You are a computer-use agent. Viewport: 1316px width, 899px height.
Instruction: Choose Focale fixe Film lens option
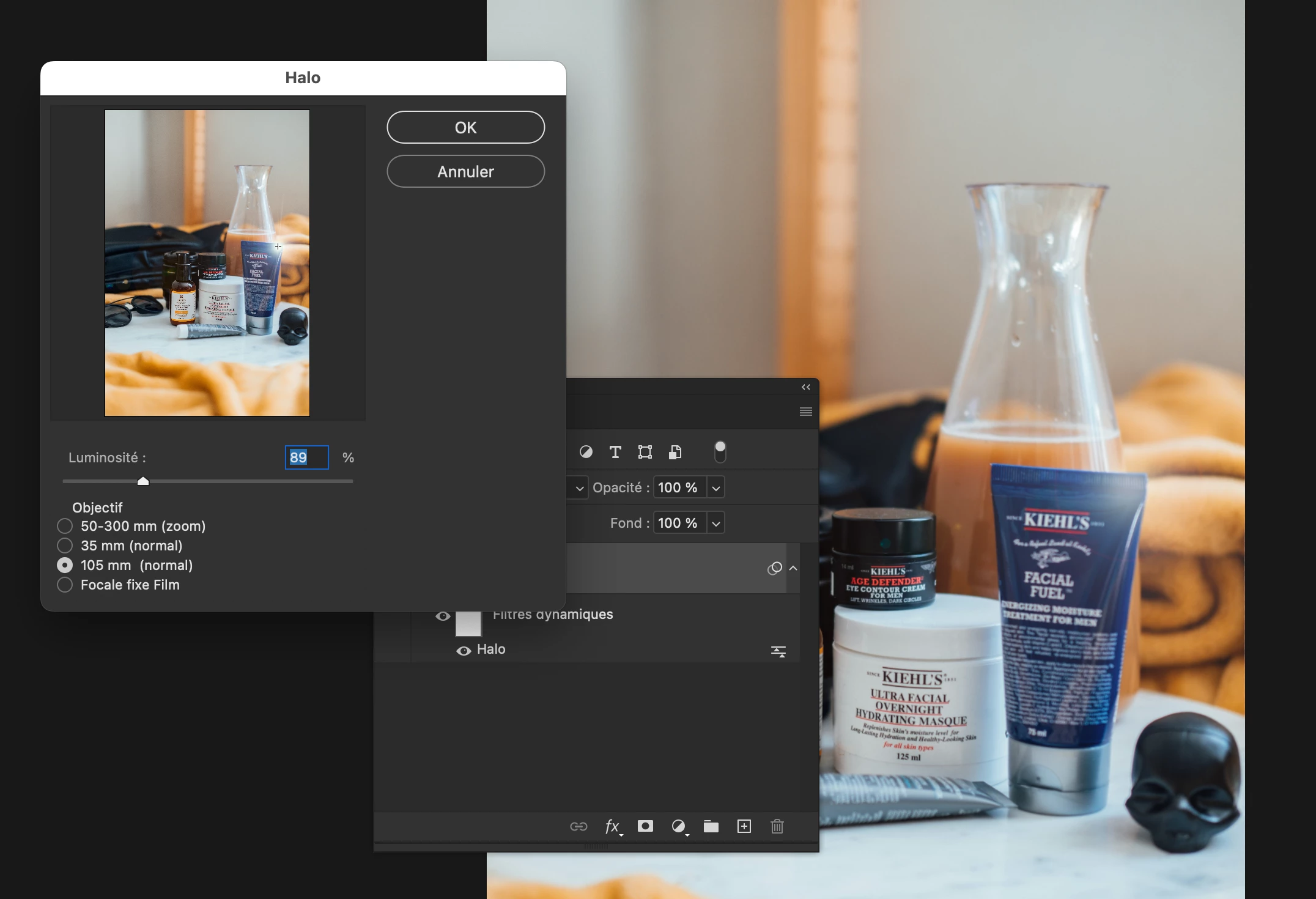(x=65, y=585)
